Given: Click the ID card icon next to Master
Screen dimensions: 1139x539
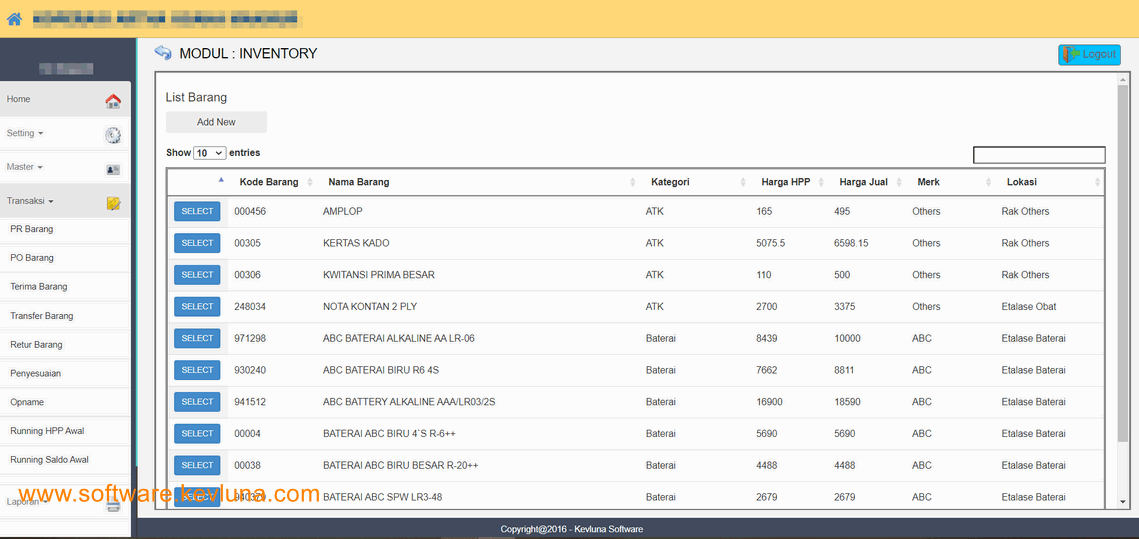Looking at the screenshot, I should tap(113, 169).
